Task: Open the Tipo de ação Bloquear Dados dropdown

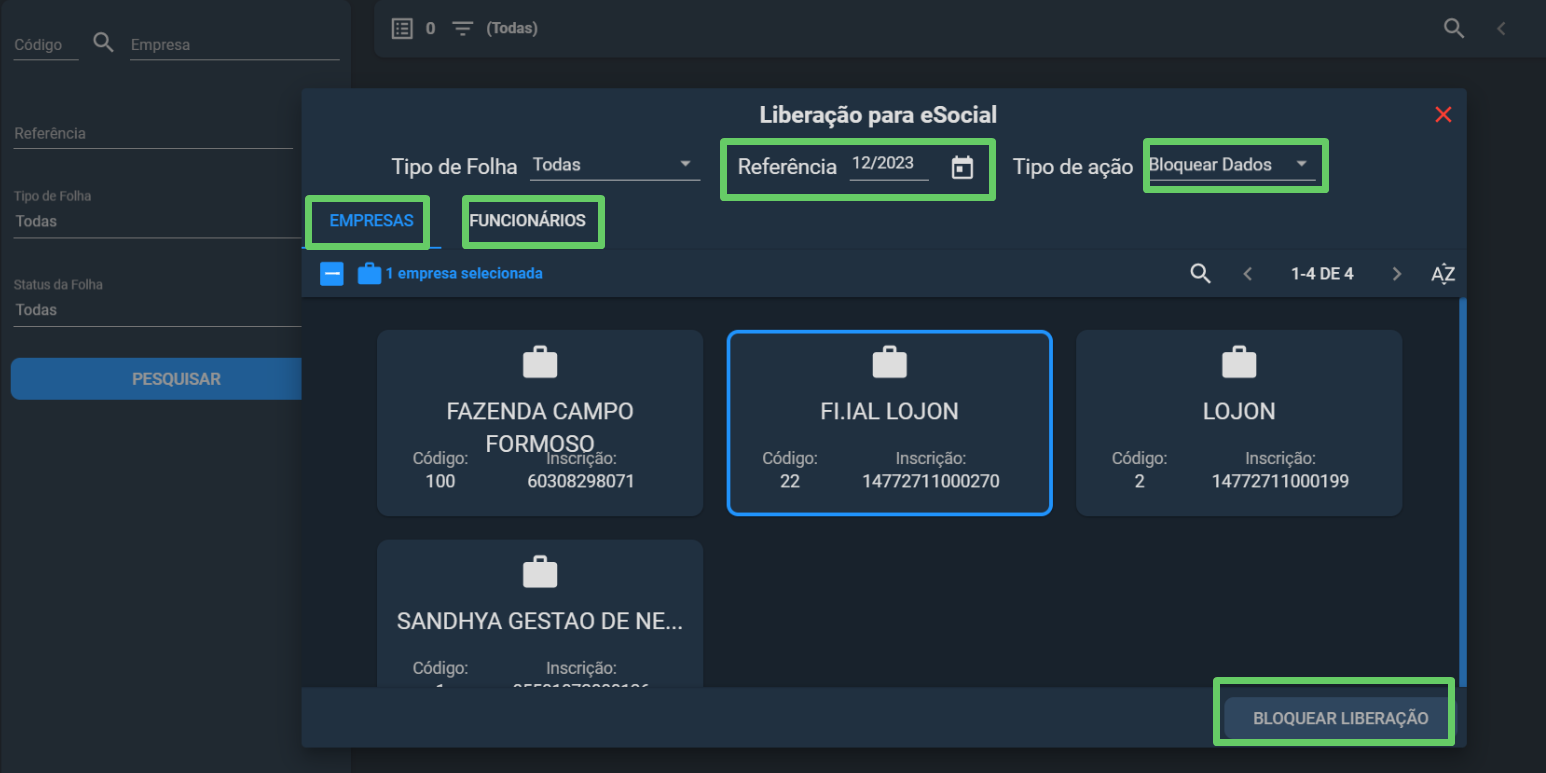Action: coord(1231,165)
